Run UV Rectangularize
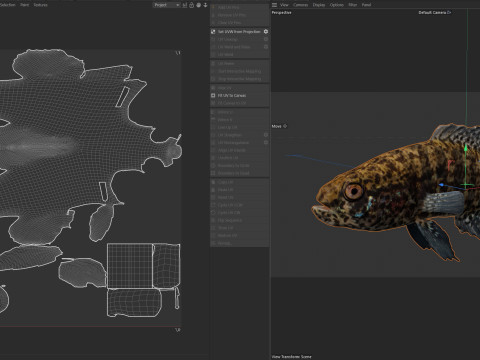Image resolution: width=480 pixels, height=360 pixels. coord(237,143)
